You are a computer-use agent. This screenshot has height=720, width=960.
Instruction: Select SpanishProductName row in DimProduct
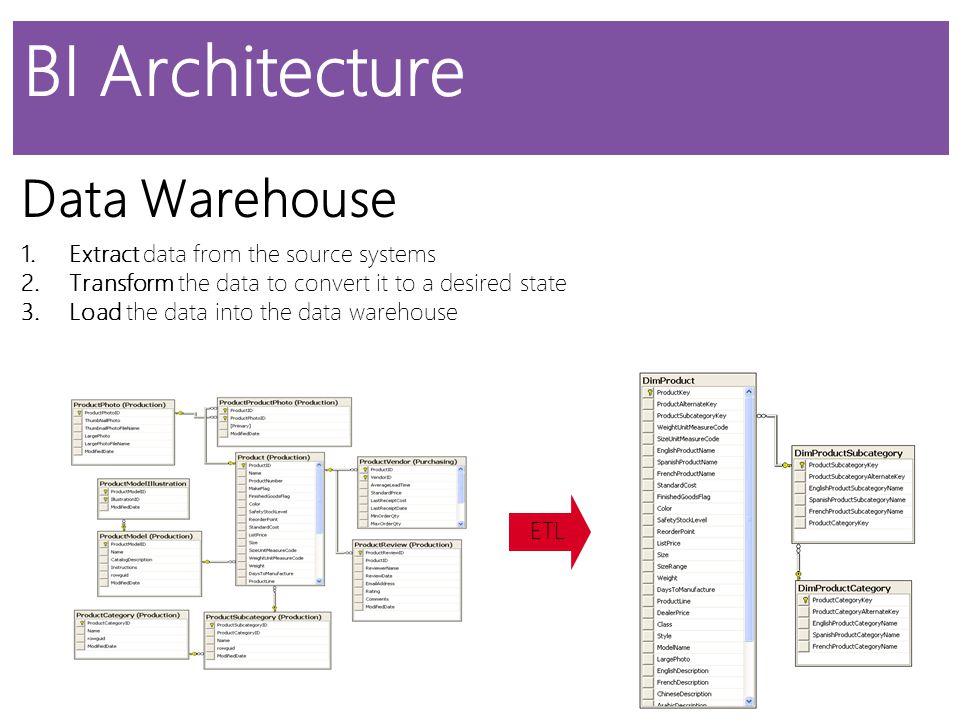(x=693, y=462)
